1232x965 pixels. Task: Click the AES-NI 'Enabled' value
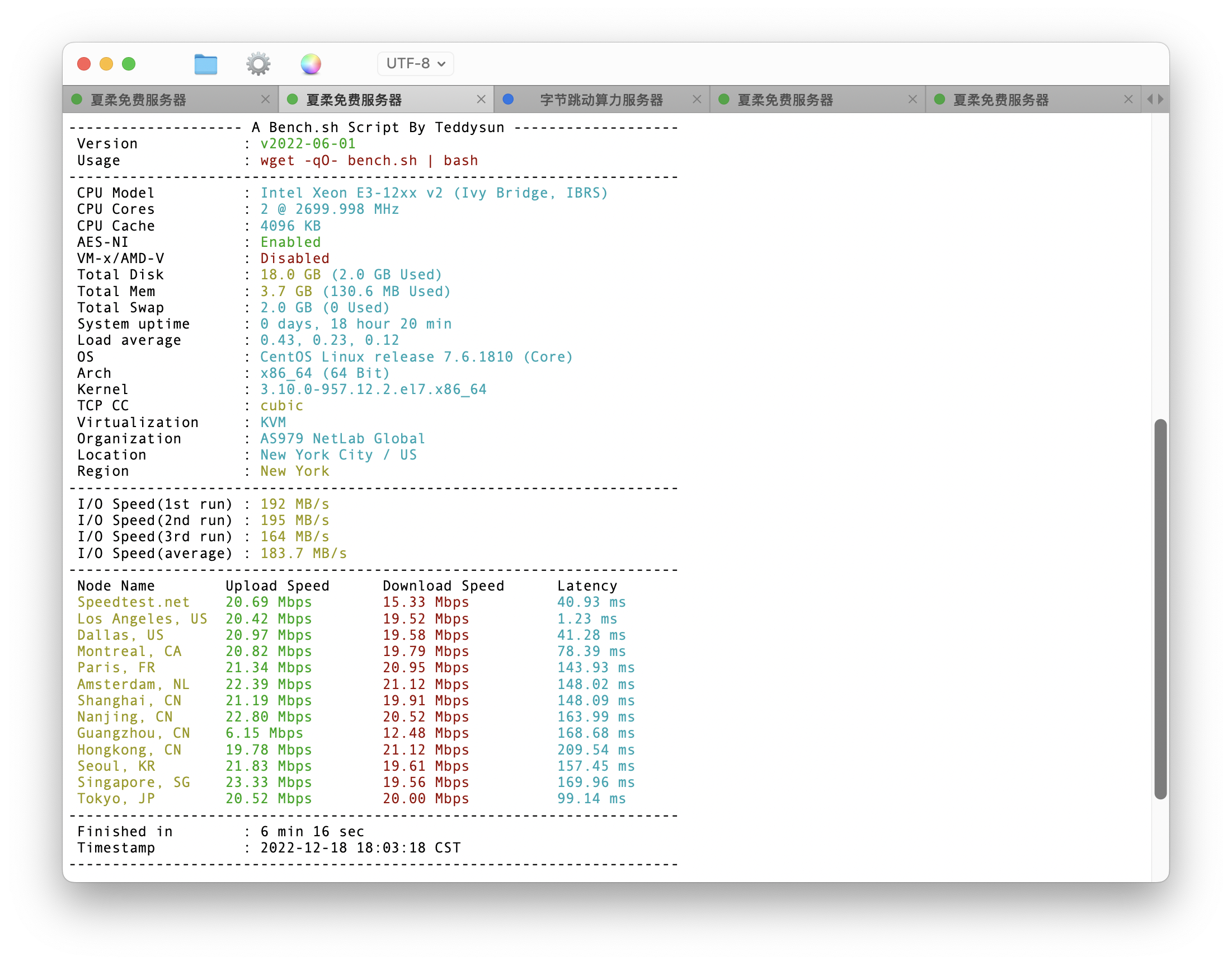[290, 242]
